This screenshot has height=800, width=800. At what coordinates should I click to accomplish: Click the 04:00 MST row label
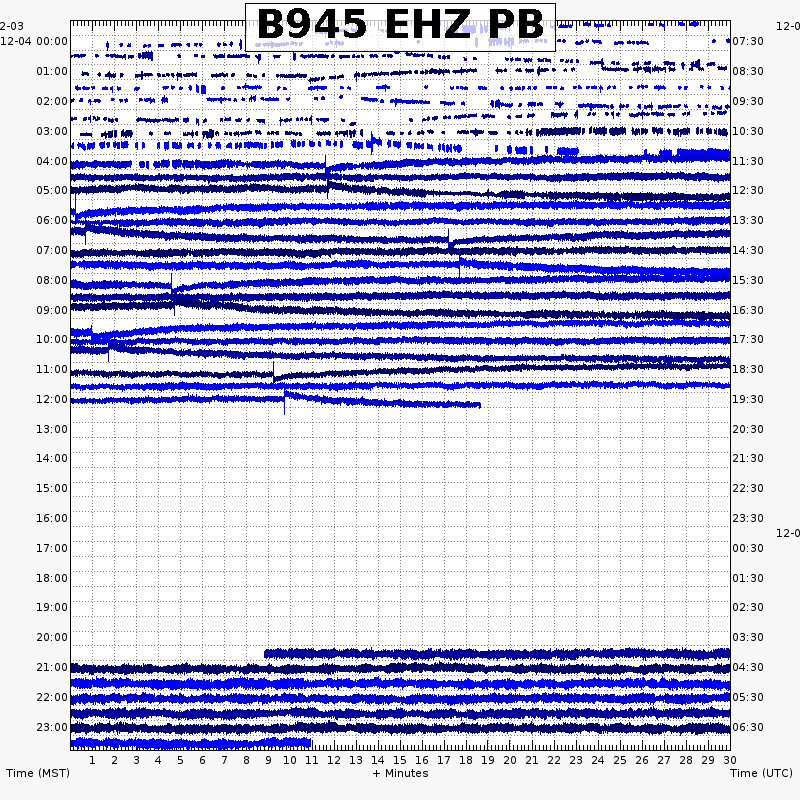[x=52, y=161]
